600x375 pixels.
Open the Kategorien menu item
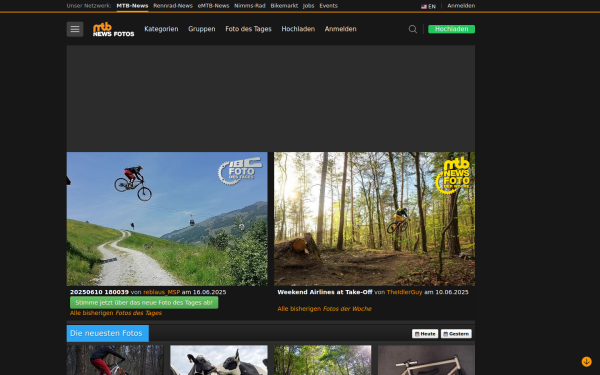coord(161,29)
